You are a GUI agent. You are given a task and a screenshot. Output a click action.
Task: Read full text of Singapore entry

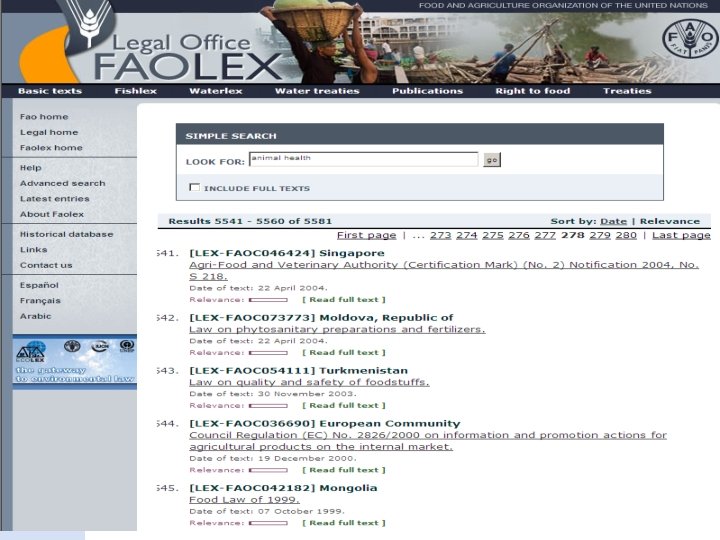[344, 300]
